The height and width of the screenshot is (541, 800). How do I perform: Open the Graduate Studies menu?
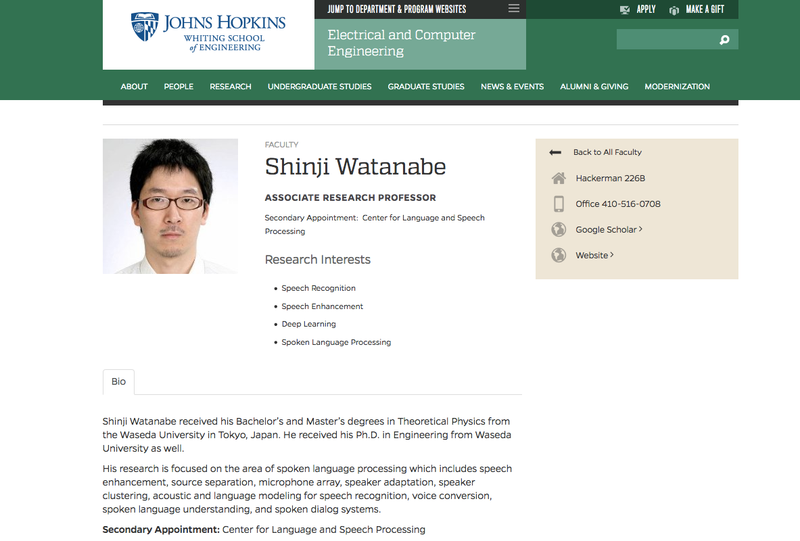426,86
